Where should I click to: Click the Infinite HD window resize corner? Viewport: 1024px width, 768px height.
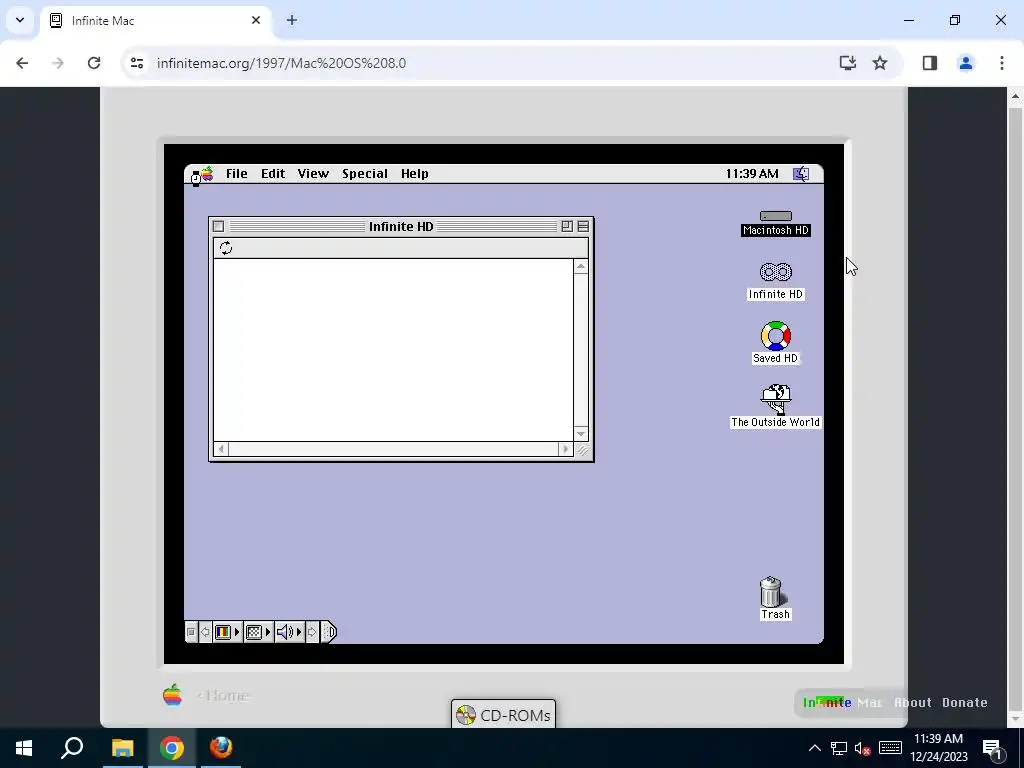[x=581, y=450]
